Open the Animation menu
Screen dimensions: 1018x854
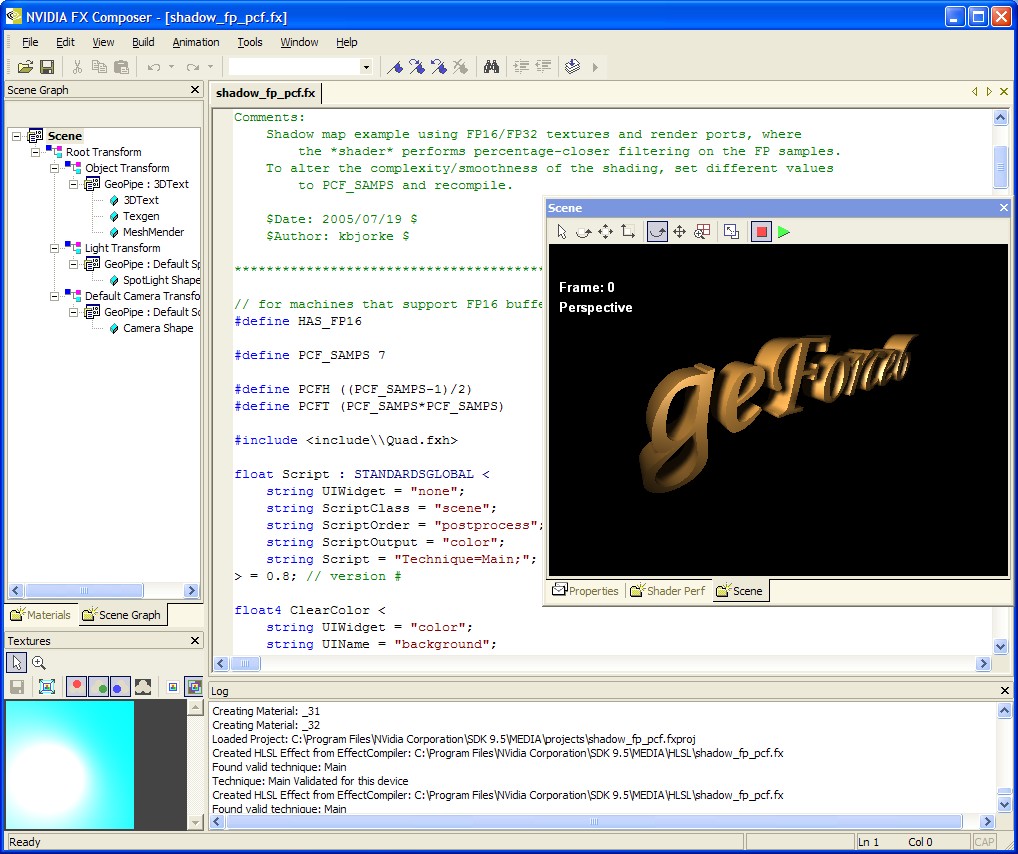(195, 42)
